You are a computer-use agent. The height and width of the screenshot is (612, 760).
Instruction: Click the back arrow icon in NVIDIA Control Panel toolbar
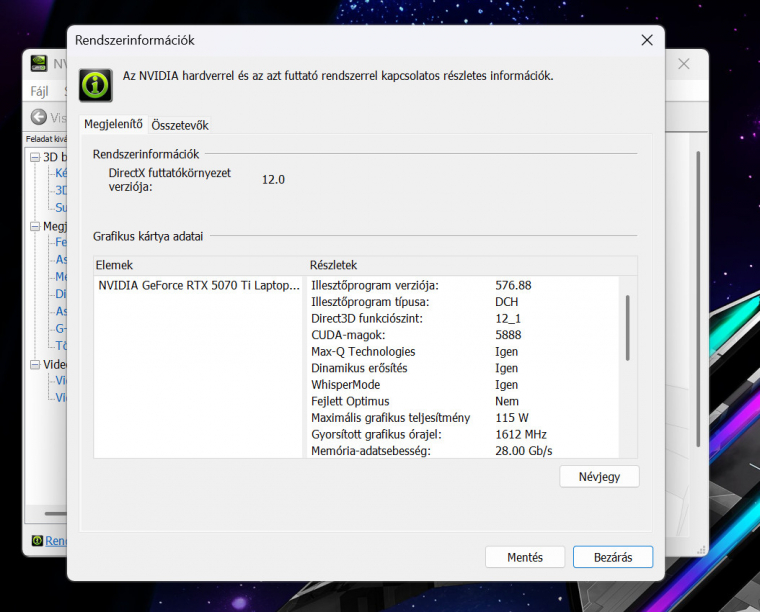click(39, 117)
